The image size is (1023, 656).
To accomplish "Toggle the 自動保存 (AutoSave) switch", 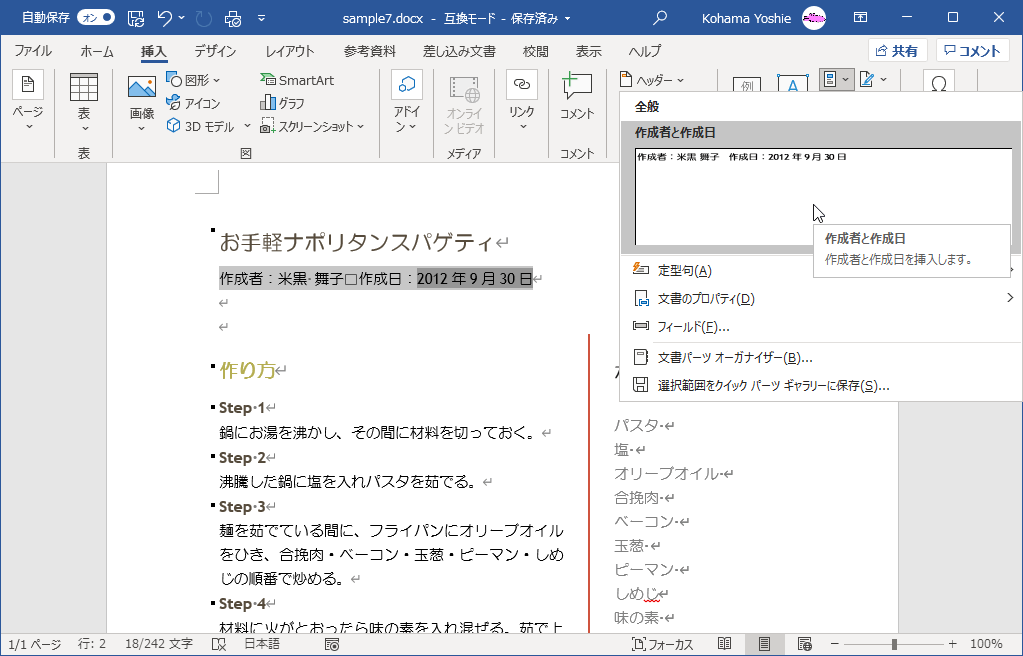I will pos(95,18).
